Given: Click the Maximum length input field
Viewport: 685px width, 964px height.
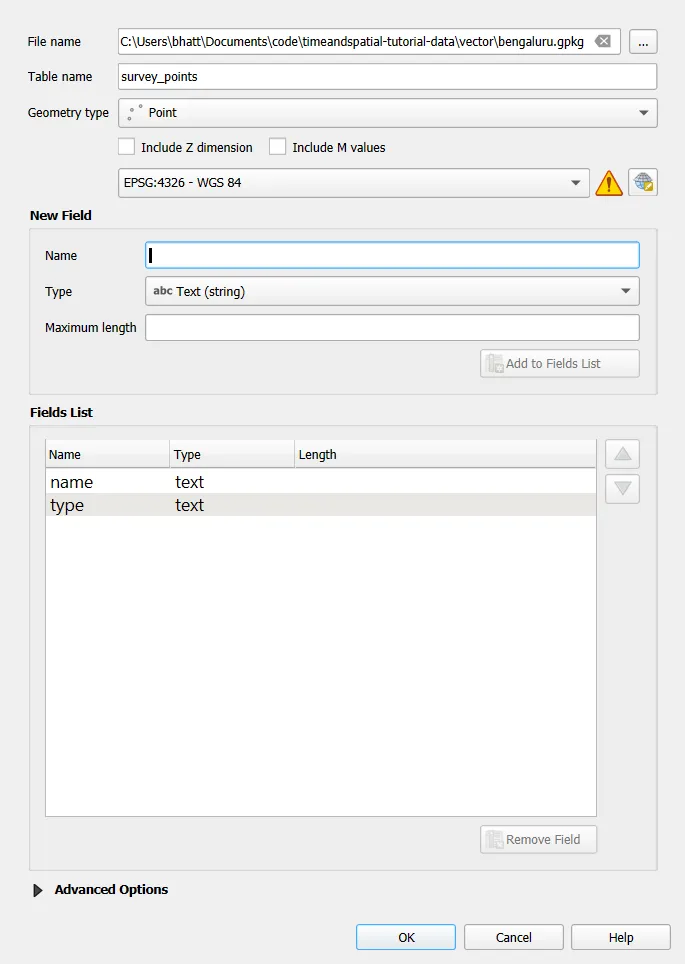Looking at the screenshot, I should coord(392,328).
